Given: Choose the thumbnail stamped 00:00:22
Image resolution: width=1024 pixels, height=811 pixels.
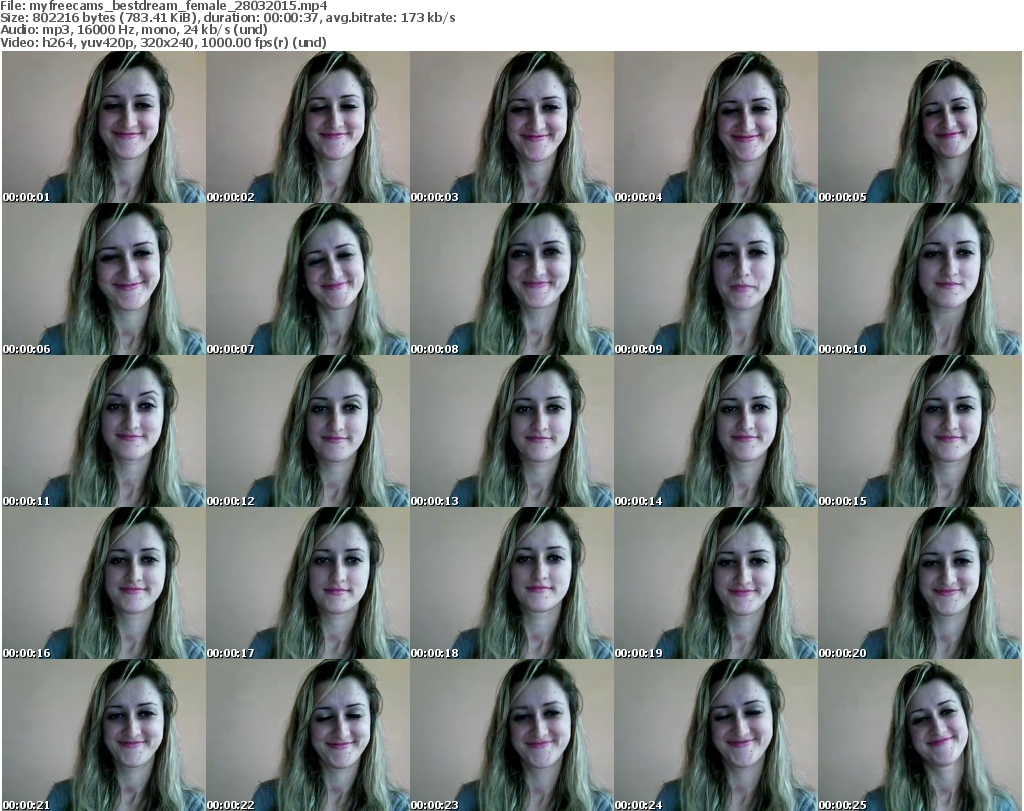Looking at the screenshot, I should coord(308,735).
